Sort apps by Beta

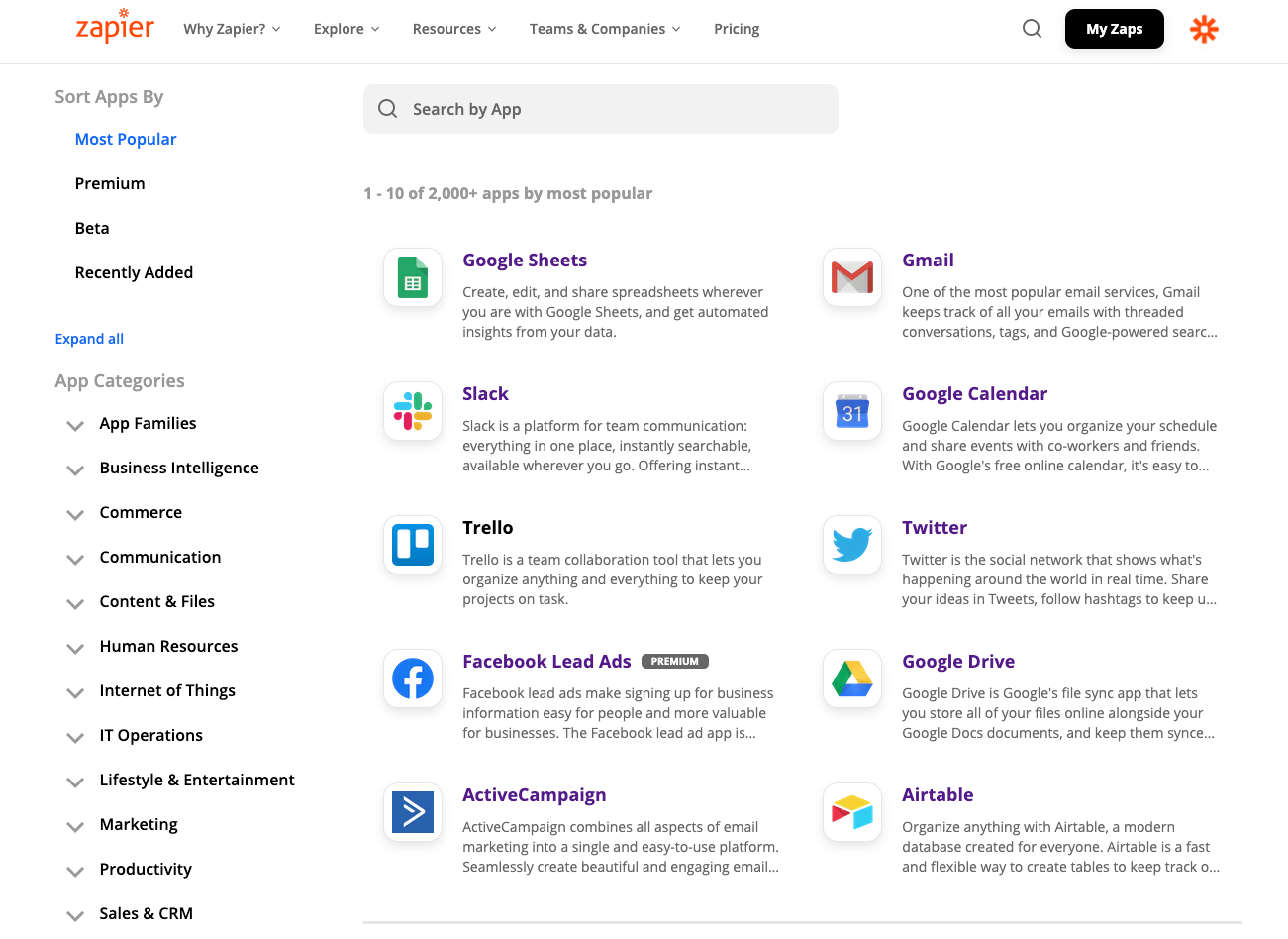click(92, 228)
